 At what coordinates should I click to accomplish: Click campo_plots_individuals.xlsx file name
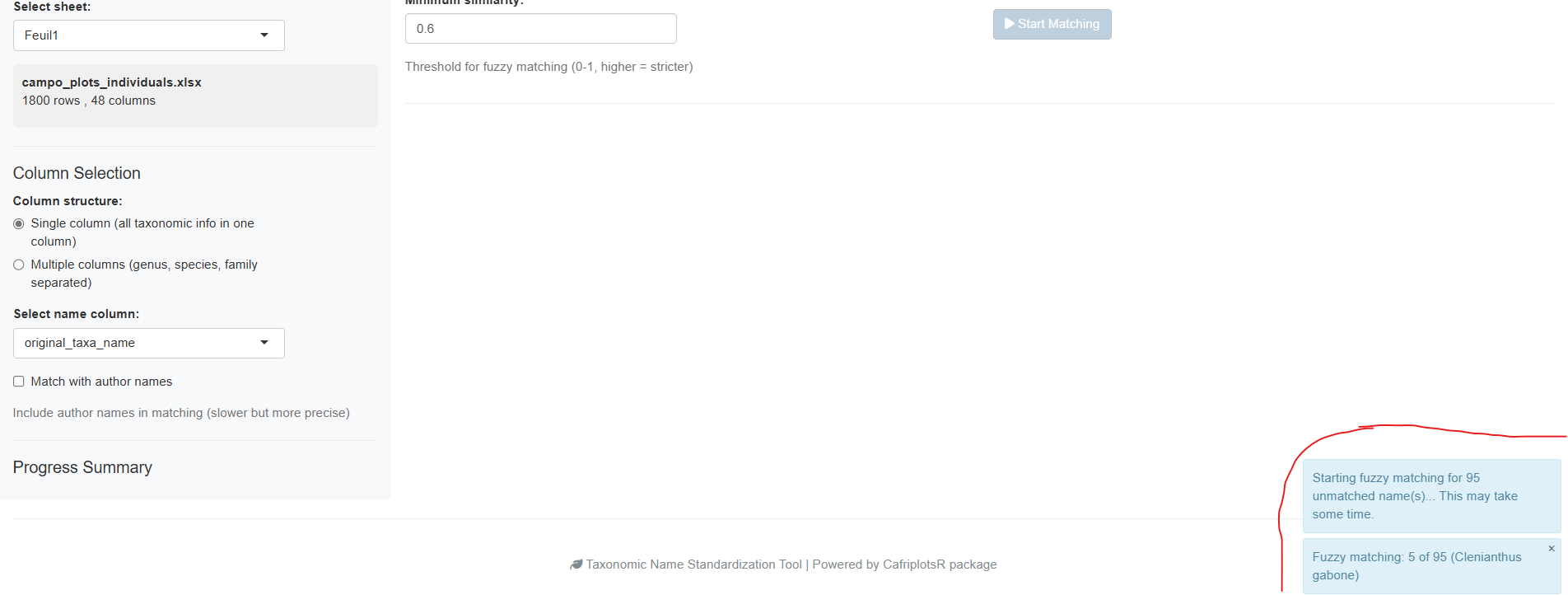(112, 82)
